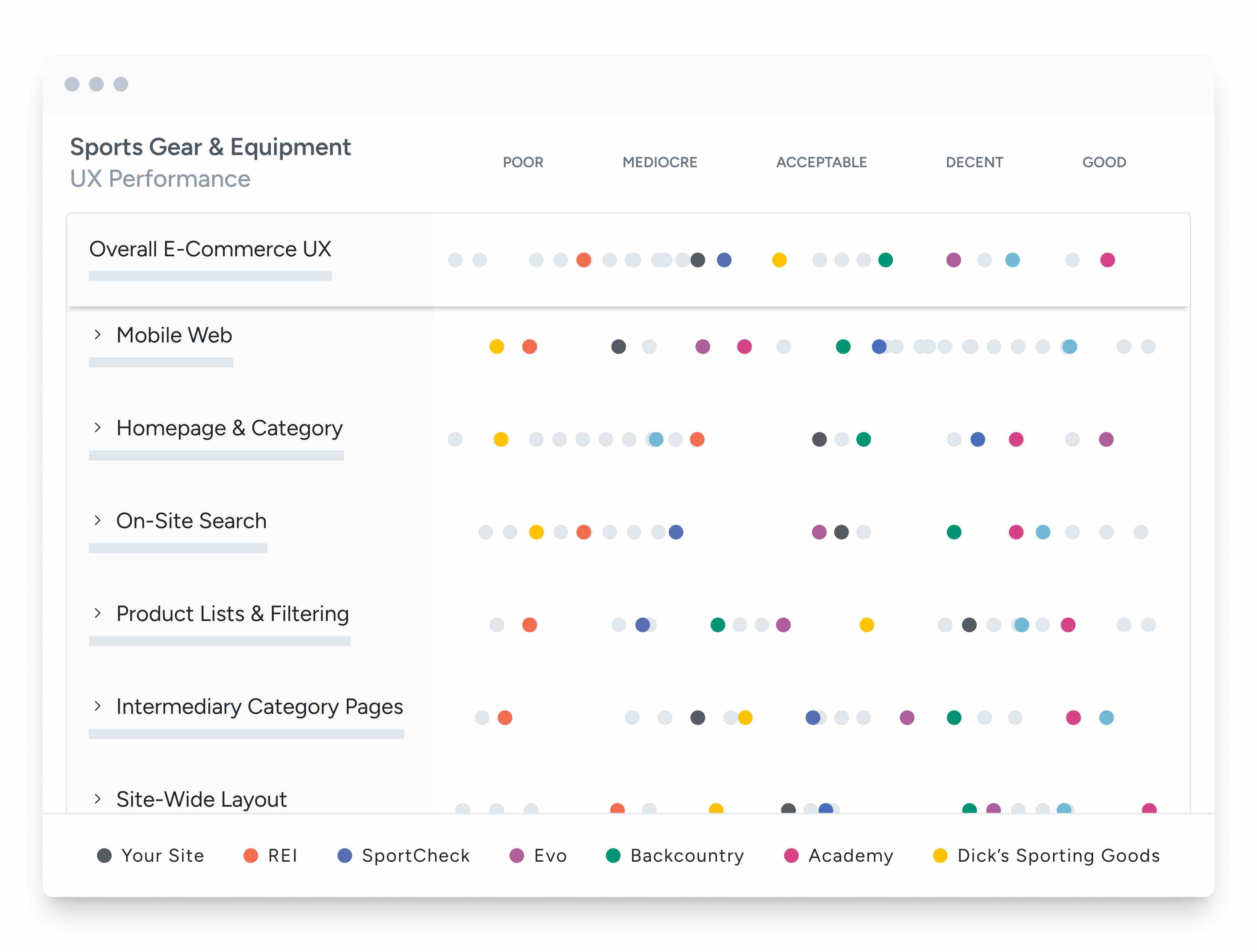Viewport: 1257px width, 952px height.
Task: Toggle the Your Site legend dot
Action: click(x=104, y=855)
